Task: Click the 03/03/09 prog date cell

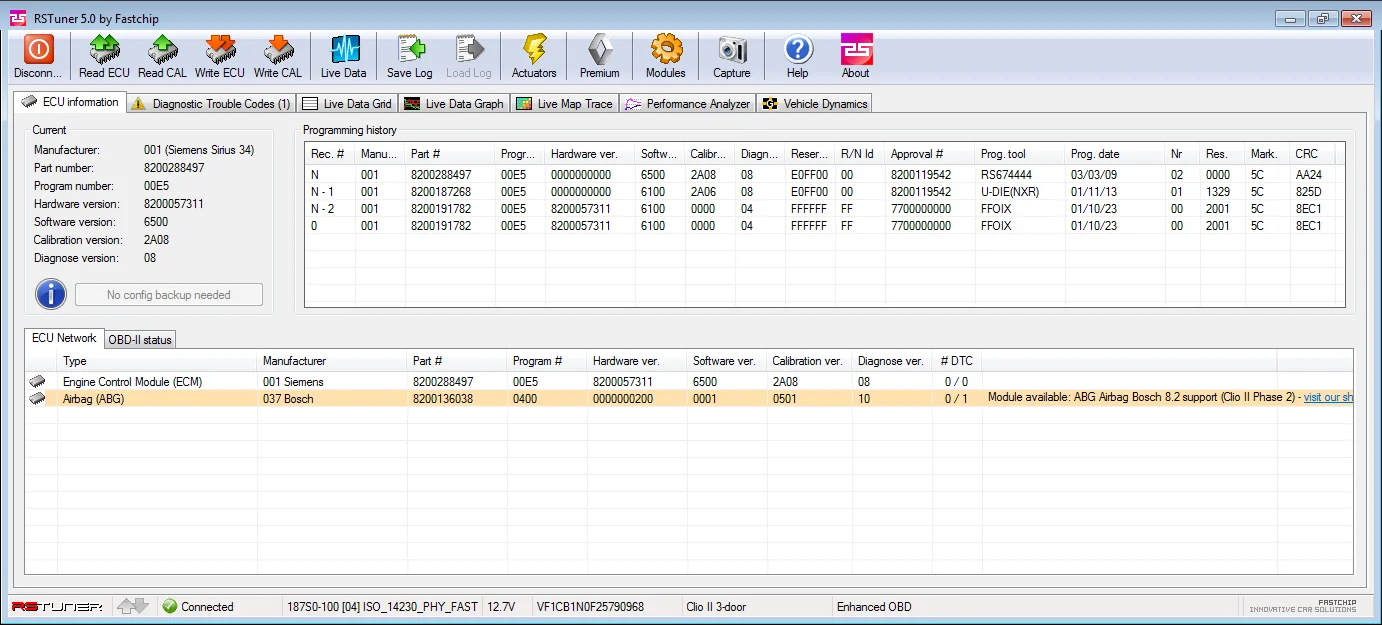Action: (x=1092, y=175)
